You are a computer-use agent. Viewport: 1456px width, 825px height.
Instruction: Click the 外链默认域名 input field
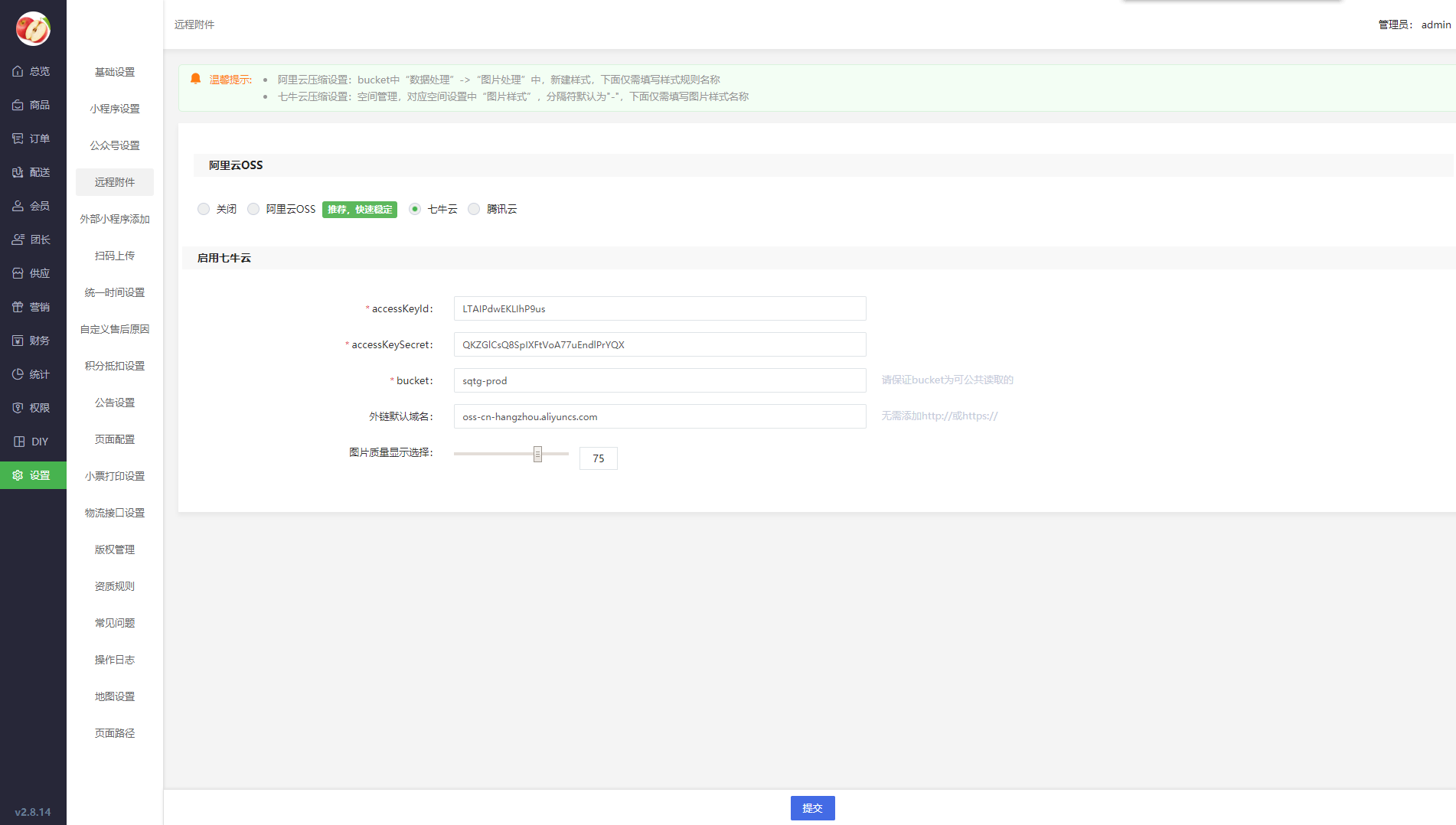pyautogui.click(x=660, y=416)
